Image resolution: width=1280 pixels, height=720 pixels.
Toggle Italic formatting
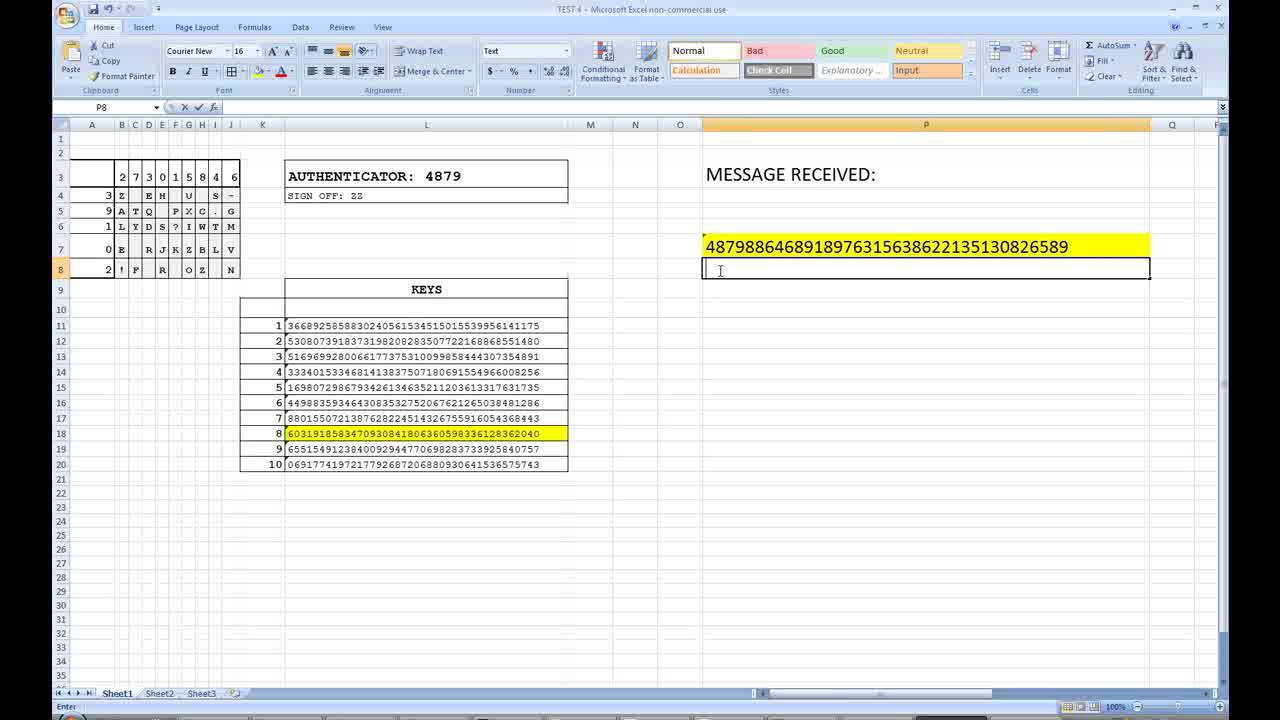tap(188, 72)
